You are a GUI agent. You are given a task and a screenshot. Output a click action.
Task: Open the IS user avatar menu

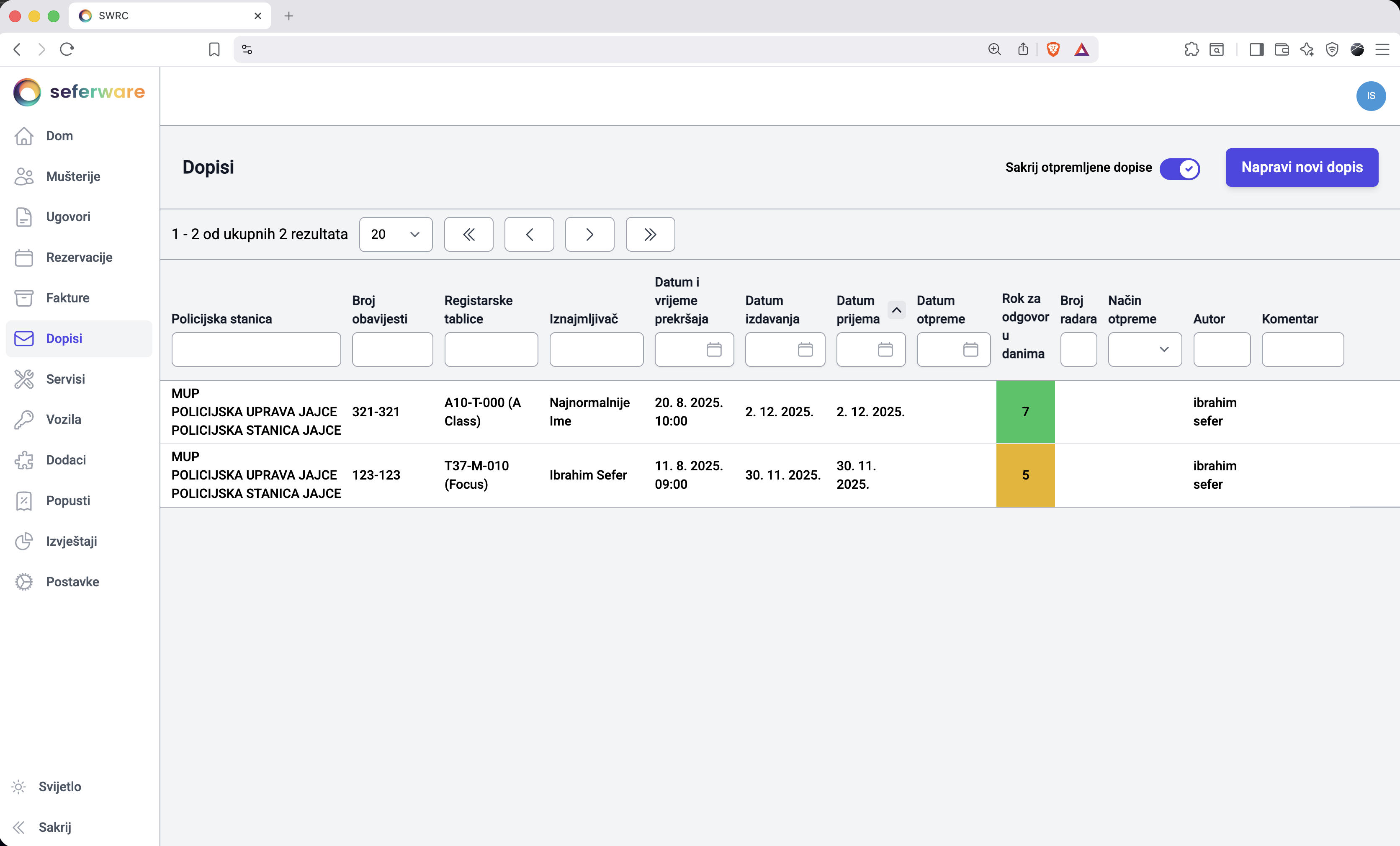[x=1370, y=96]
